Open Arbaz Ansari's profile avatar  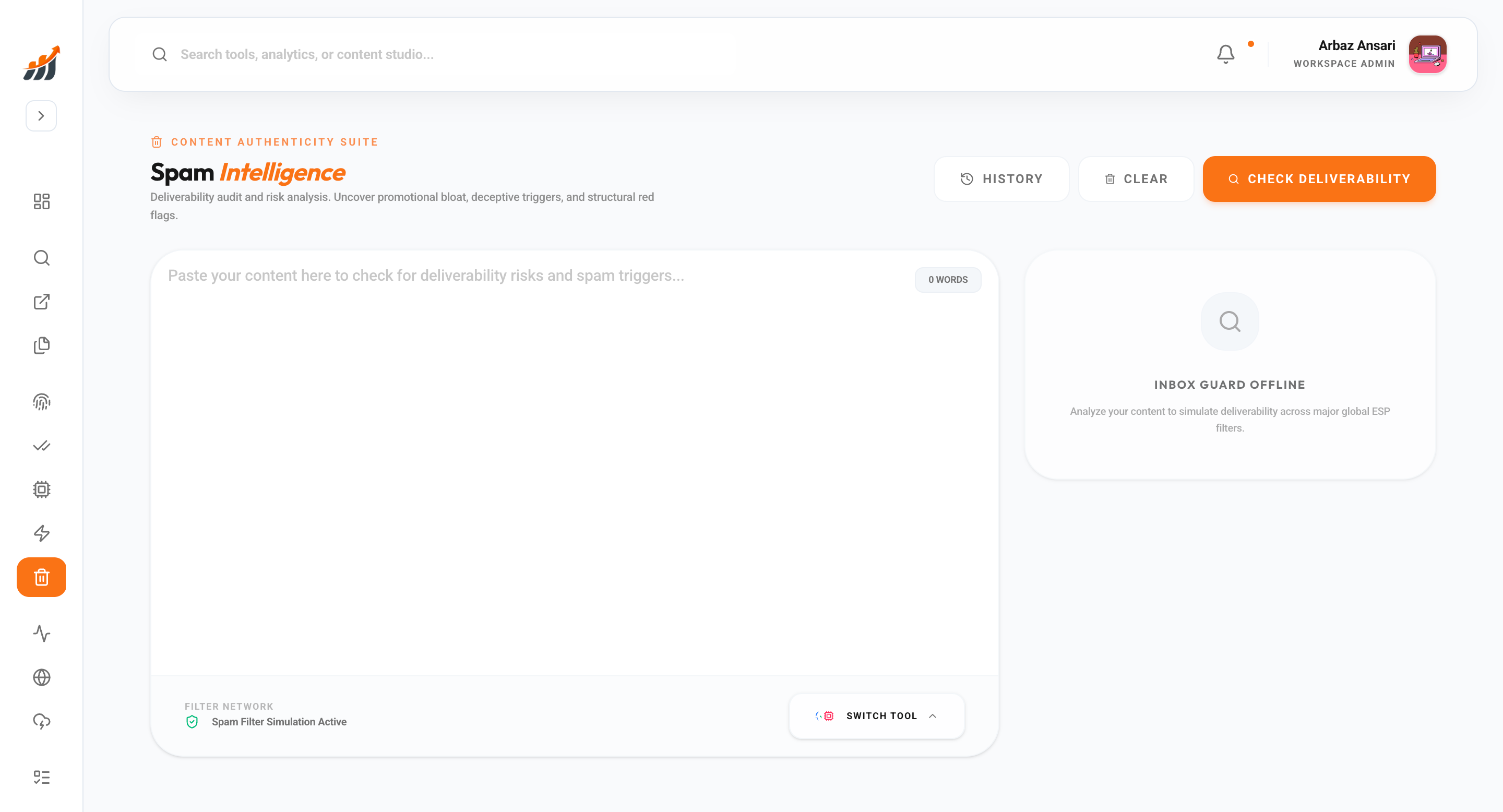click(1428, 54)
